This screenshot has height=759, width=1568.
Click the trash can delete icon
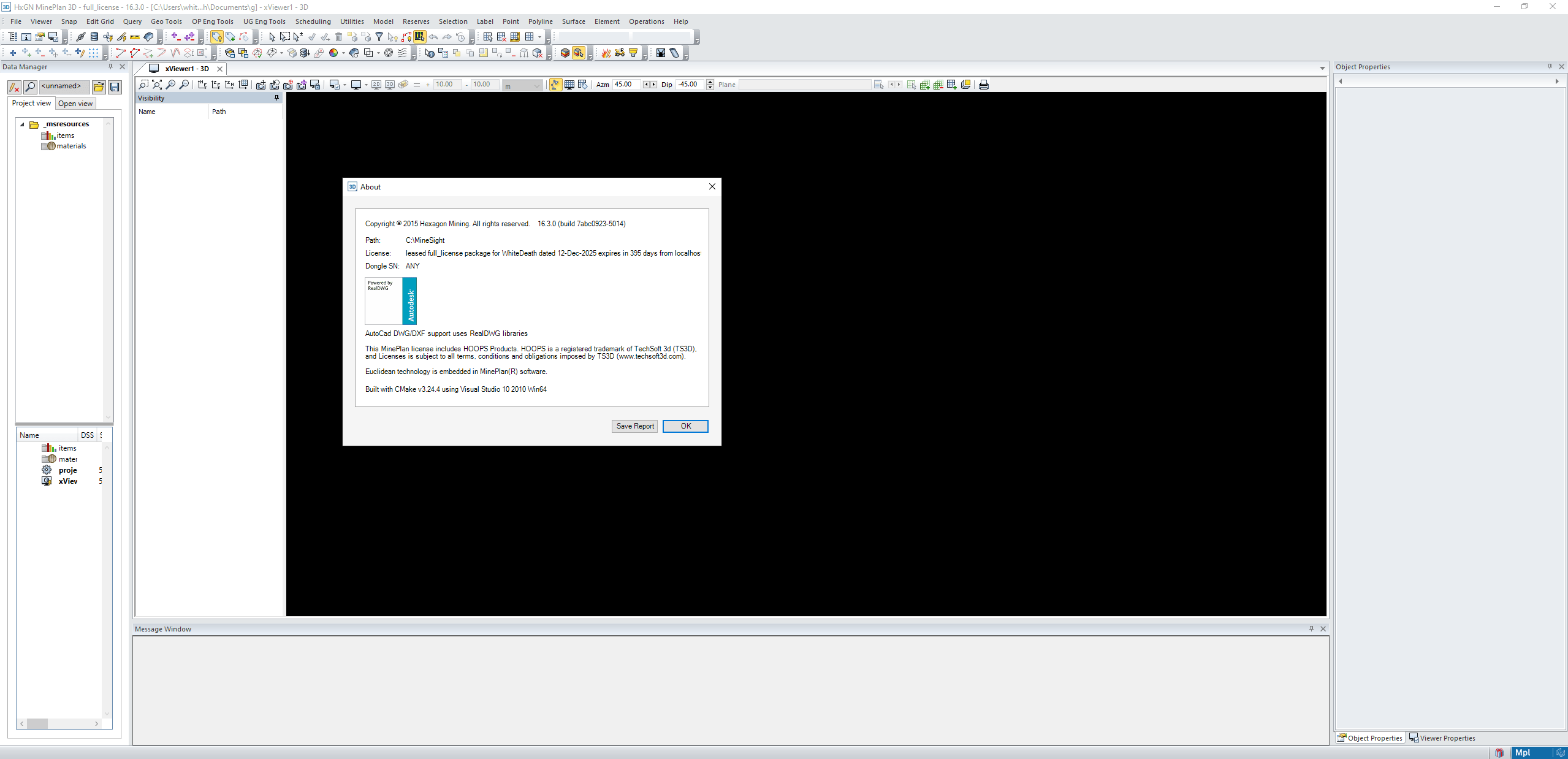click(338, 37)
